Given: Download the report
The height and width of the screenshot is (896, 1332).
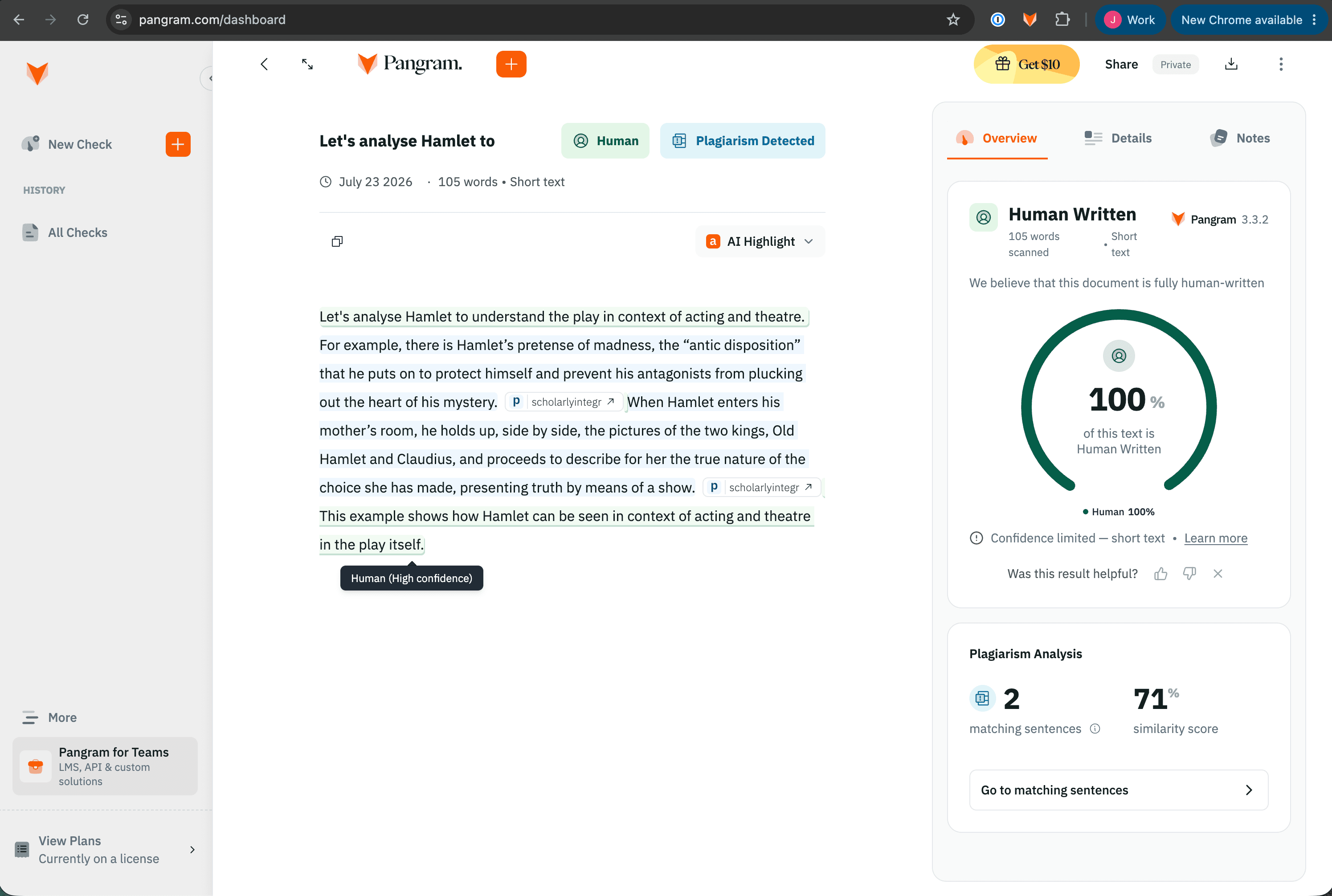Looking at the screenshot, I should (x=1231, y=64).
